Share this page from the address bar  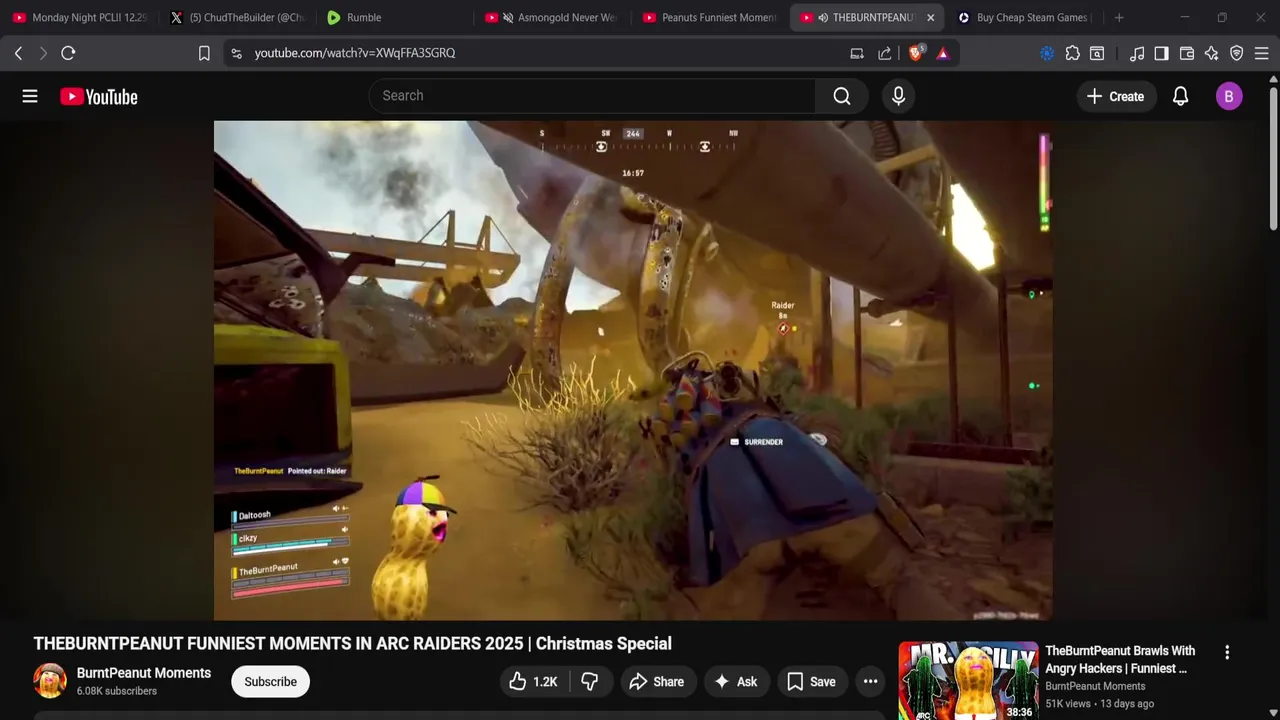click(x=885, y=53)
